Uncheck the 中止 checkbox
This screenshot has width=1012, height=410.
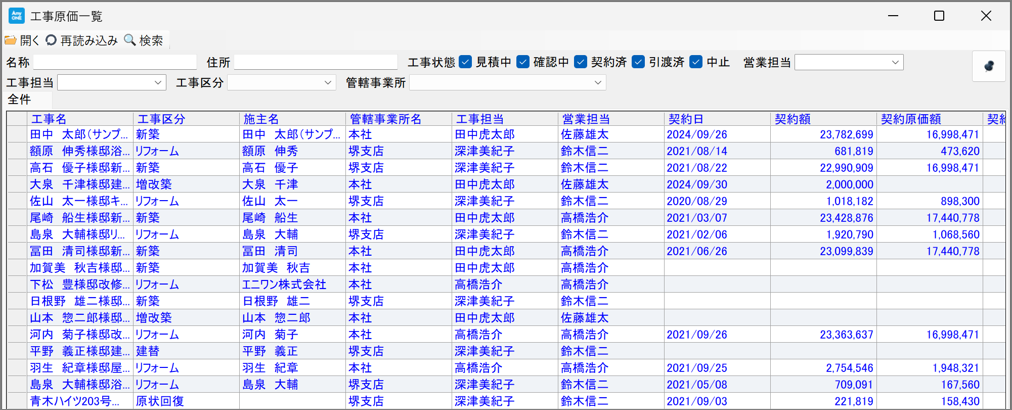[x=696, y=62]
